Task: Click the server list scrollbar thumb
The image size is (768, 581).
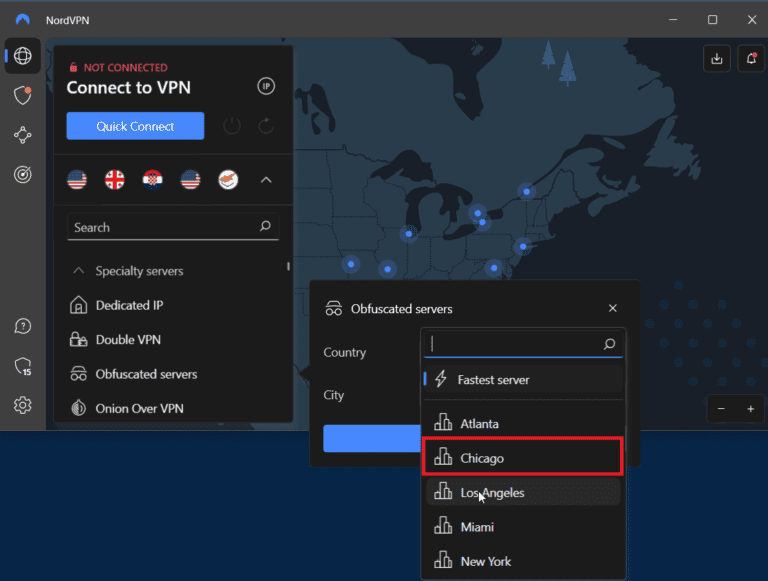Action: click(x=288, y=266)
